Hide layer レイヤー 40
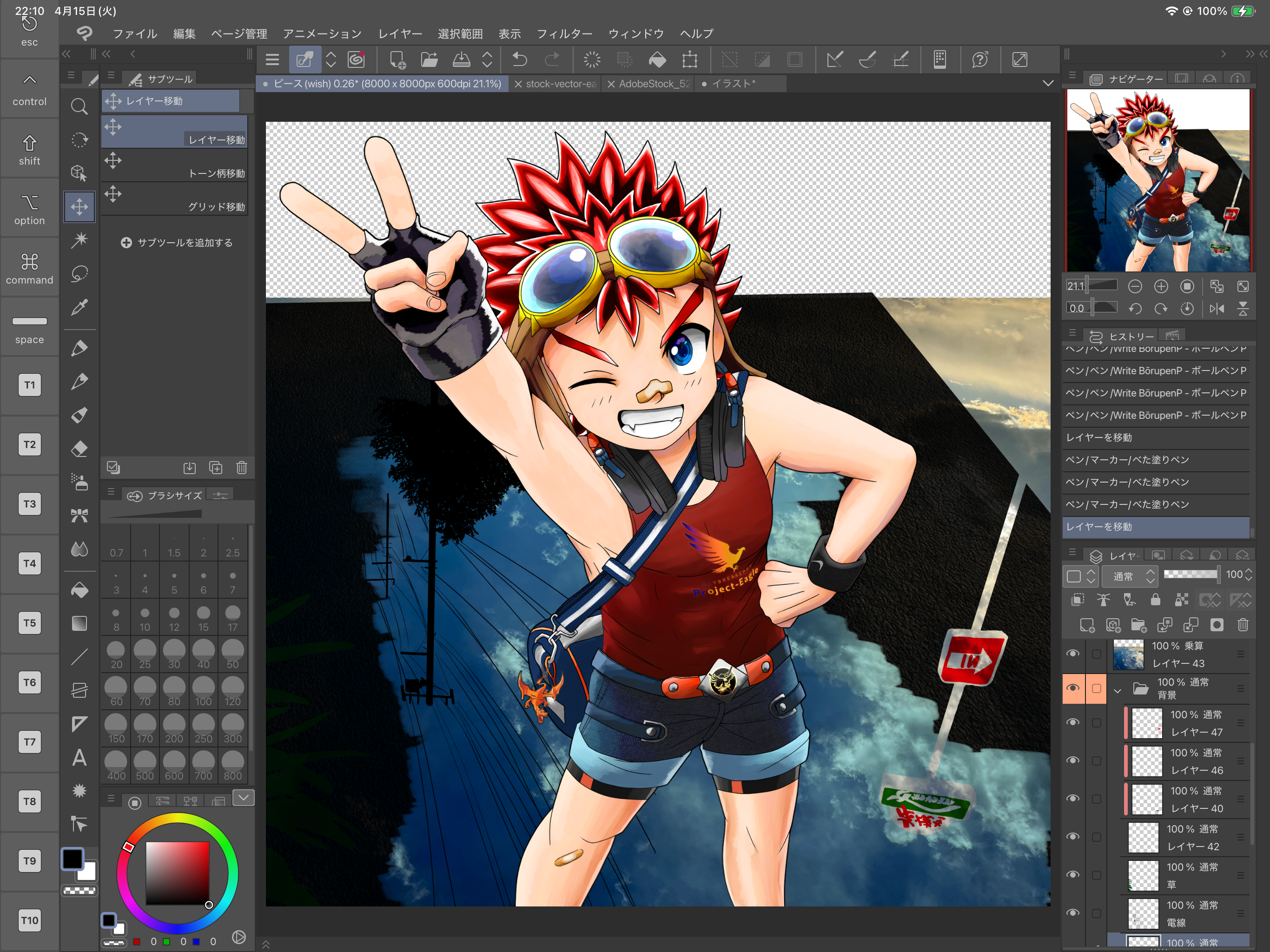 coord(1072,799)
